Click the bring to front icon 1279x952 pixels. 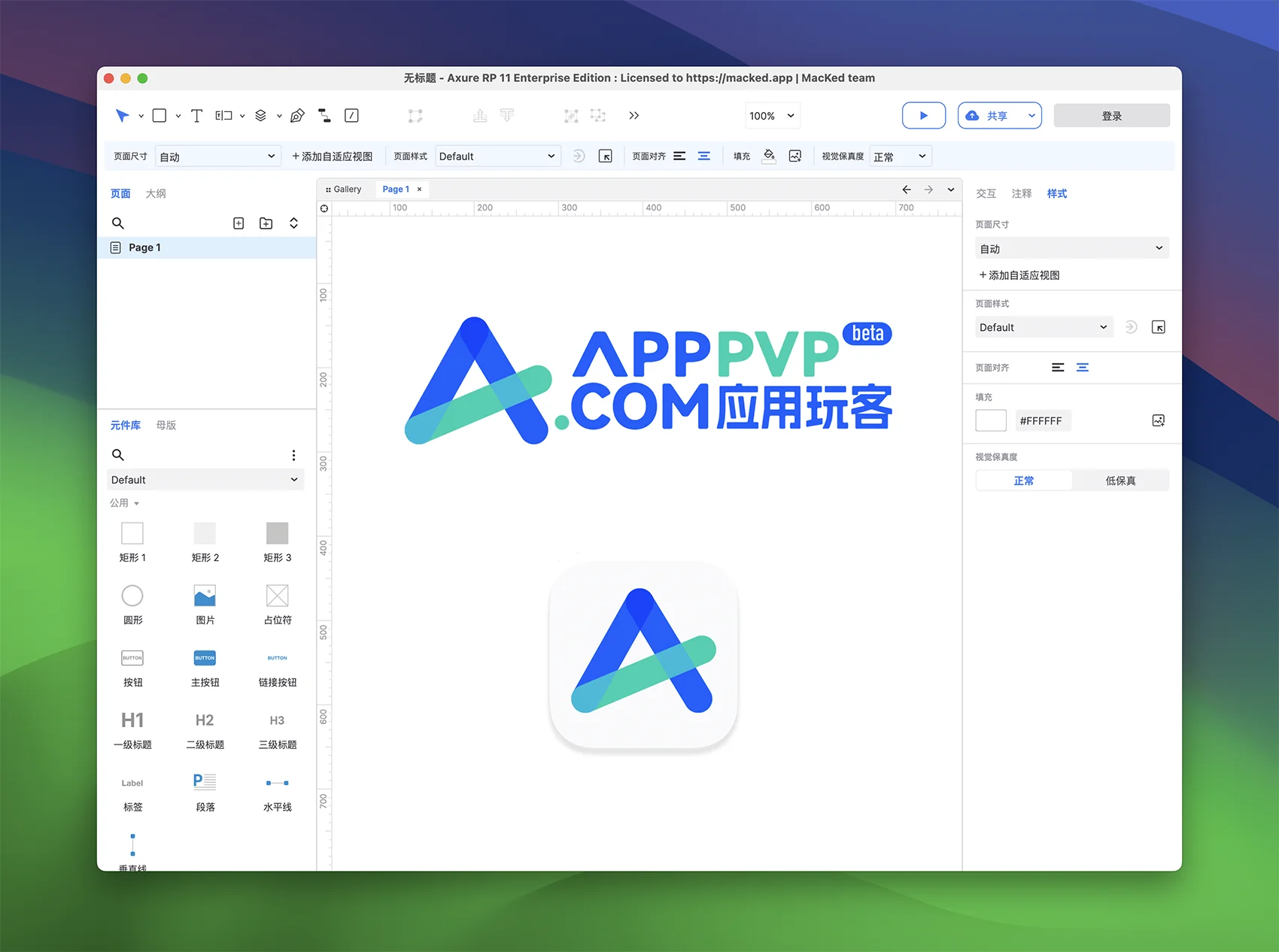[x=480, y=115]
